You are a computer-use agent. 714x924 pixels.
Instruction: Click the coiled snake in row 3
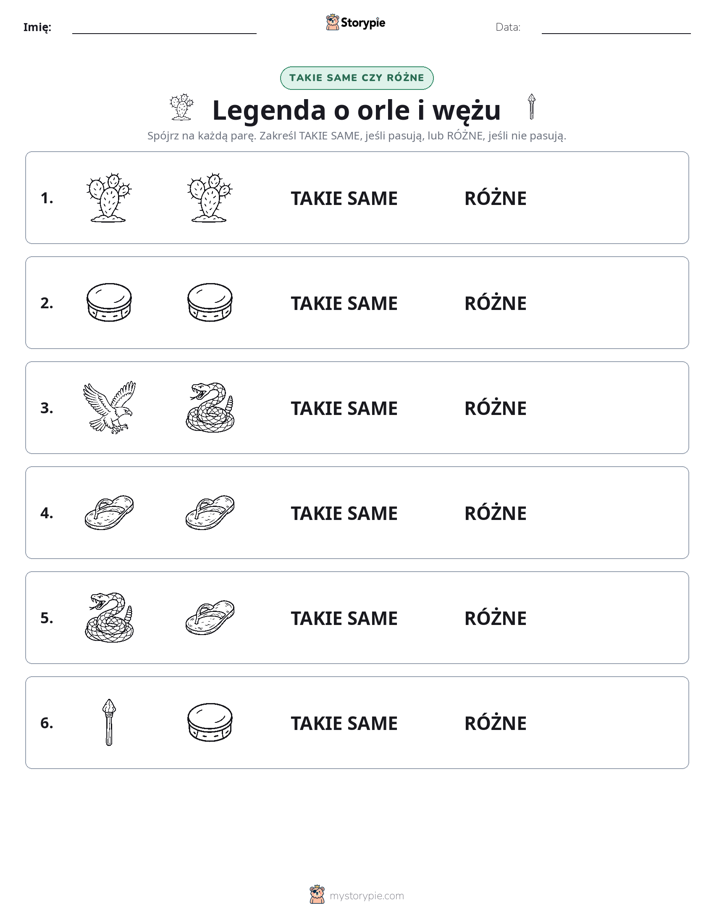(210, 408)
